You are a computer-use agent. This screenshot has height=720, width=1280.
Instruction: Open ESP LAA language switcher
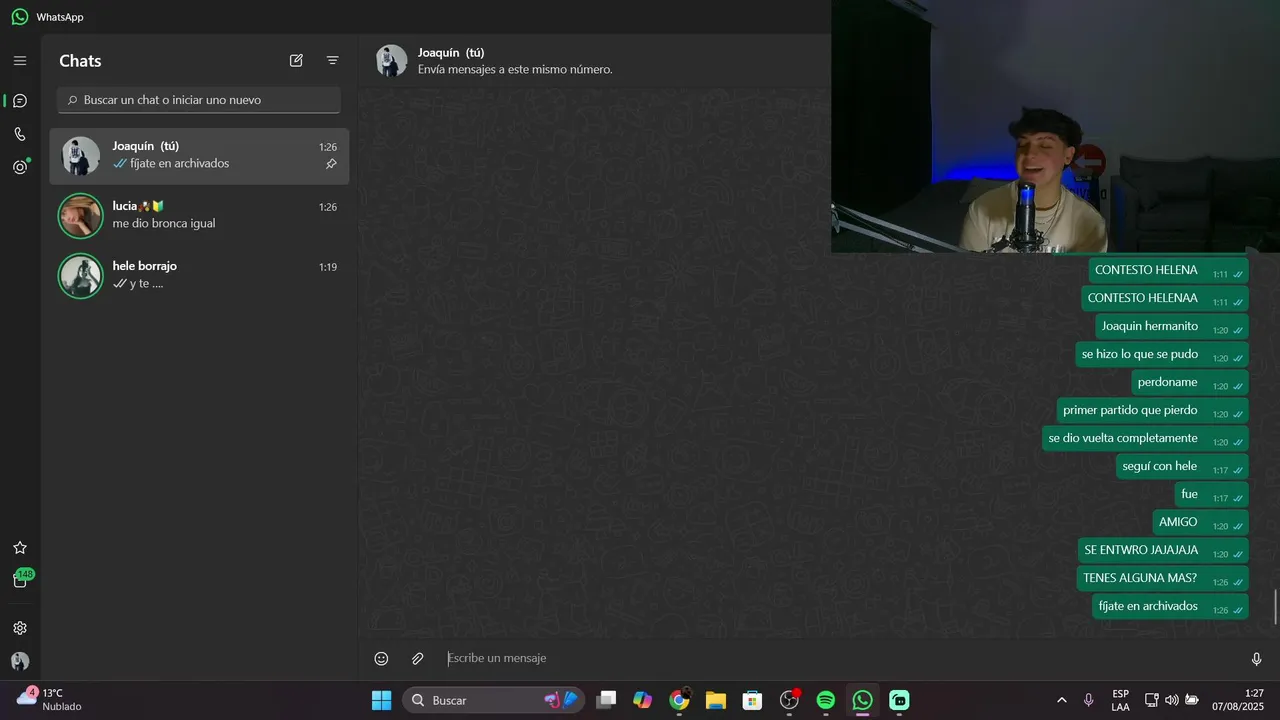click(x=1121, y=700)
